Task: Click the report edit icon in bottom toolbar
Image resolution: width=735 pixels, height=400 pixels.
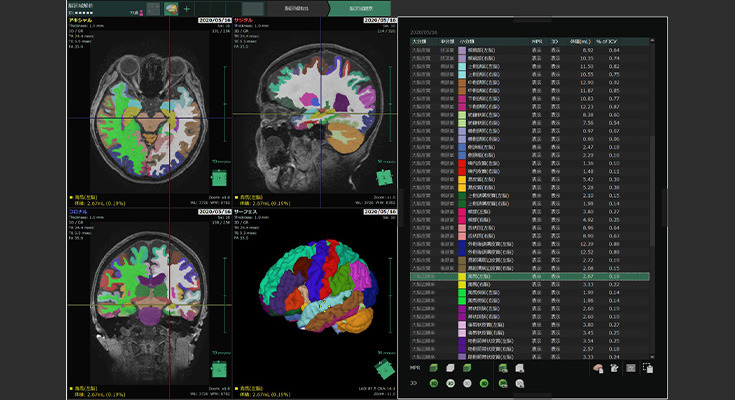Action: [x=614, y=369]
